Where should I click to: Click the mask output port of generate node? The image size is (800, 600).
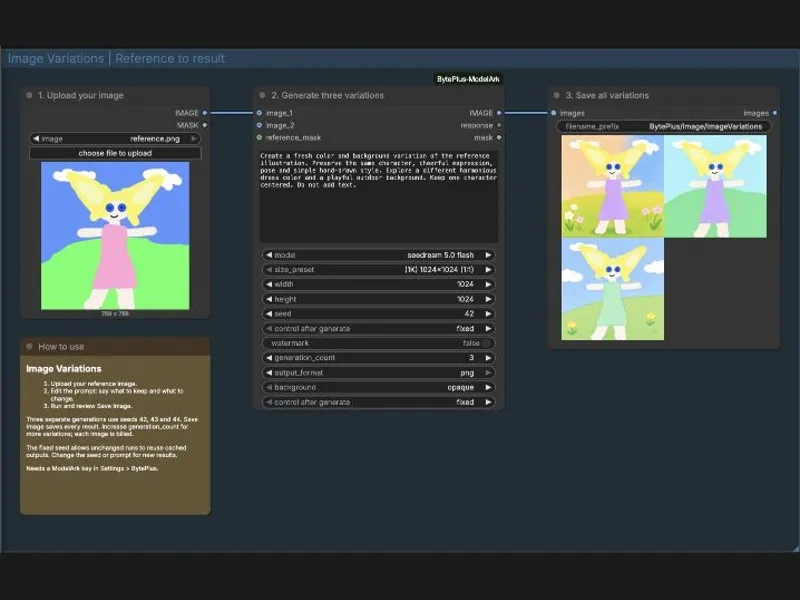[499, 137]
